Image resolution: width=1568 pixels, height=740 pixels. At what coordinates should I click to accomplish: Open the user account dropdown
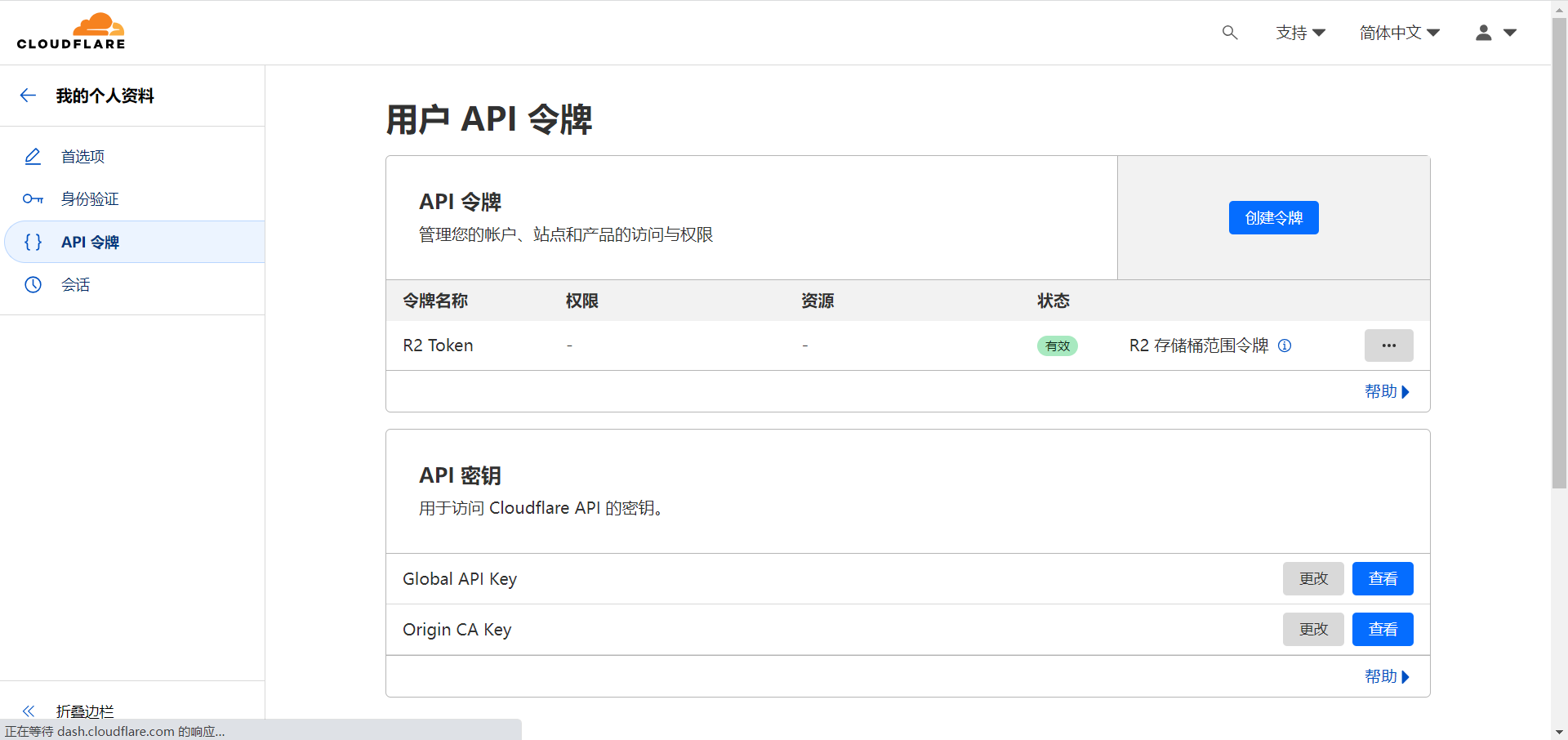[1495, 33]
